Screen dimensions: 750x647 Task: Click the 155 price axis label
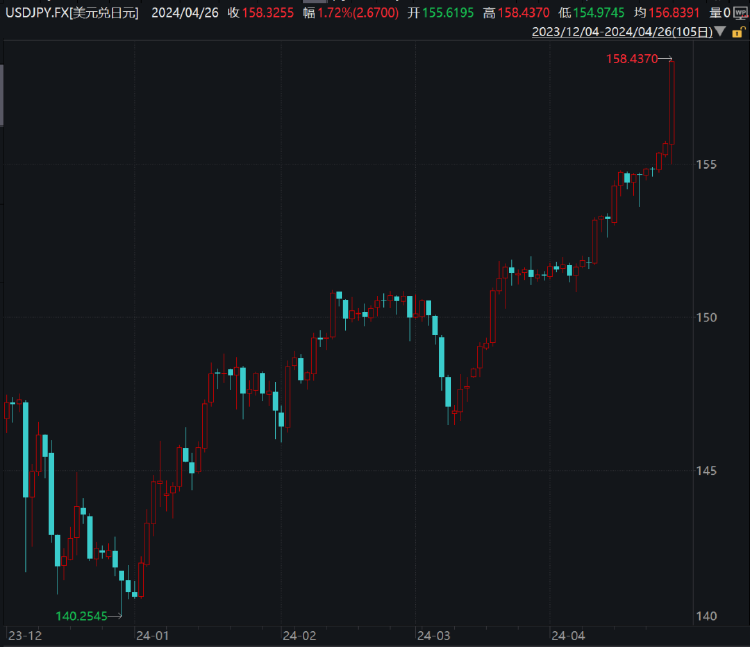[x=706, y=164]
